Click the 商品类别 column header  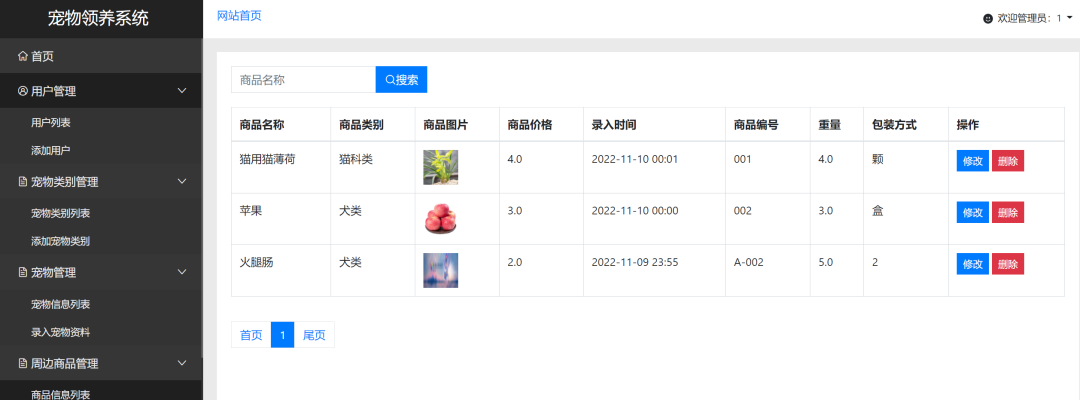(362, 125)
